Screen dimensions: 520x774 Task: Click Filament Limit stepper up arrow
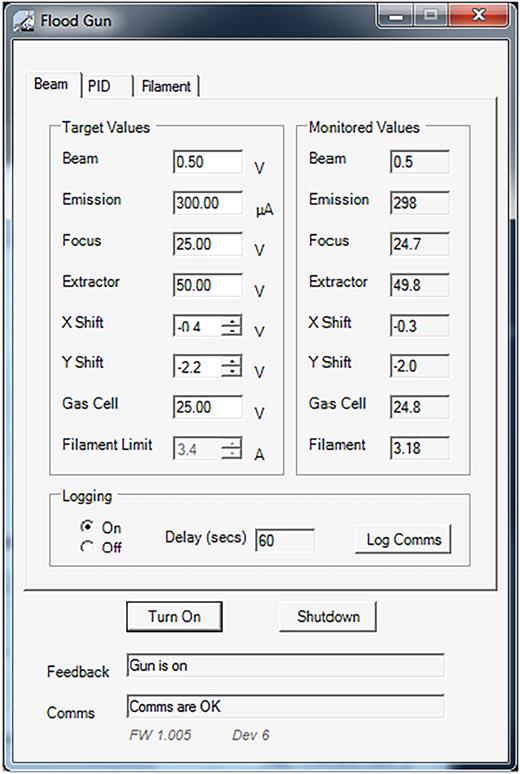[x=231, y=443]
